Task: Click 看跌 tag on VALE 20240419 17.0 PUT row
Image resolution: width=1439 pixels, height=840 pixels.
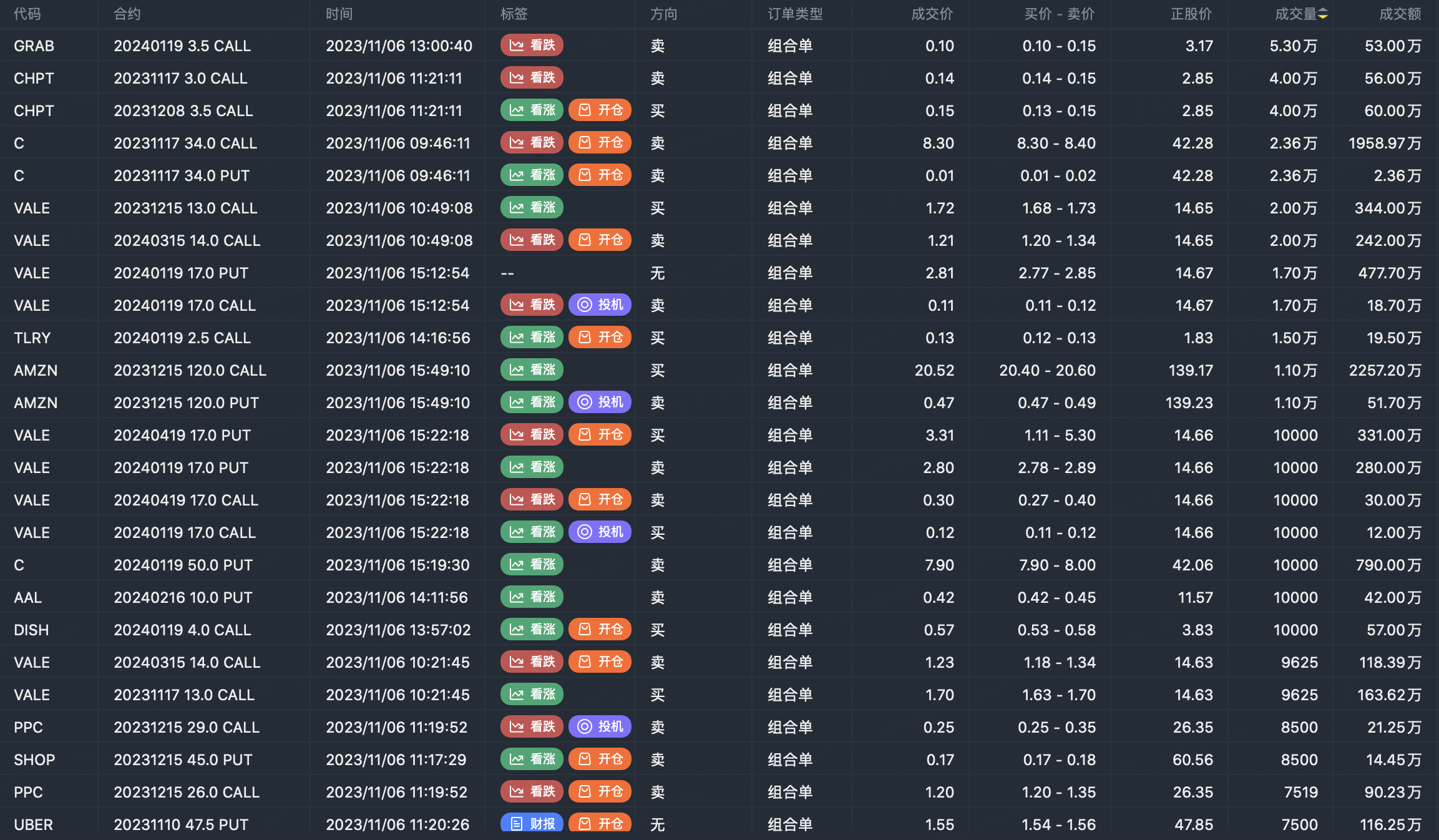Action: coord(532,434)
